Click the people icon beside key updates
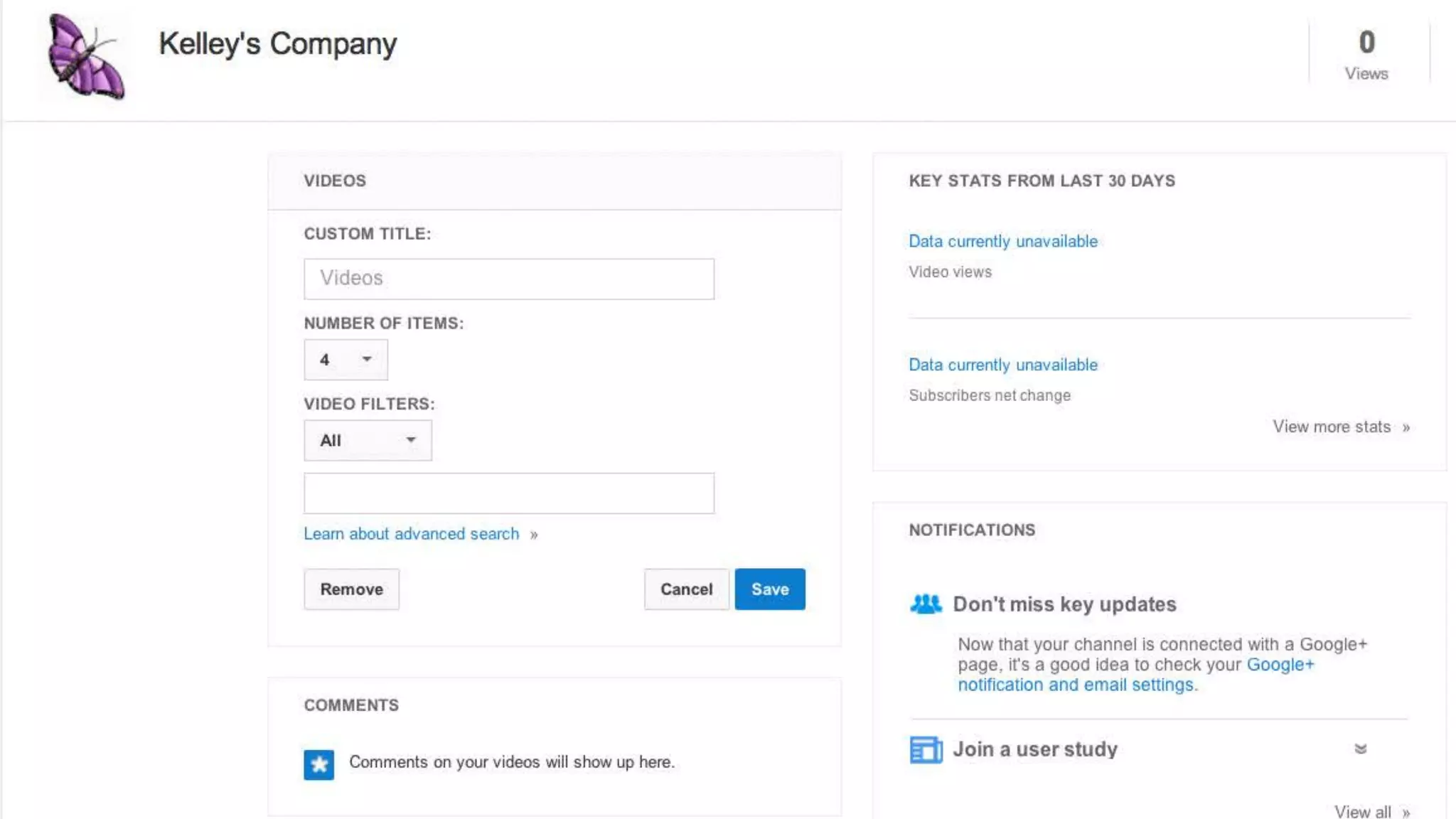Viewport: 1456px width, 819px height. (926, 604)
